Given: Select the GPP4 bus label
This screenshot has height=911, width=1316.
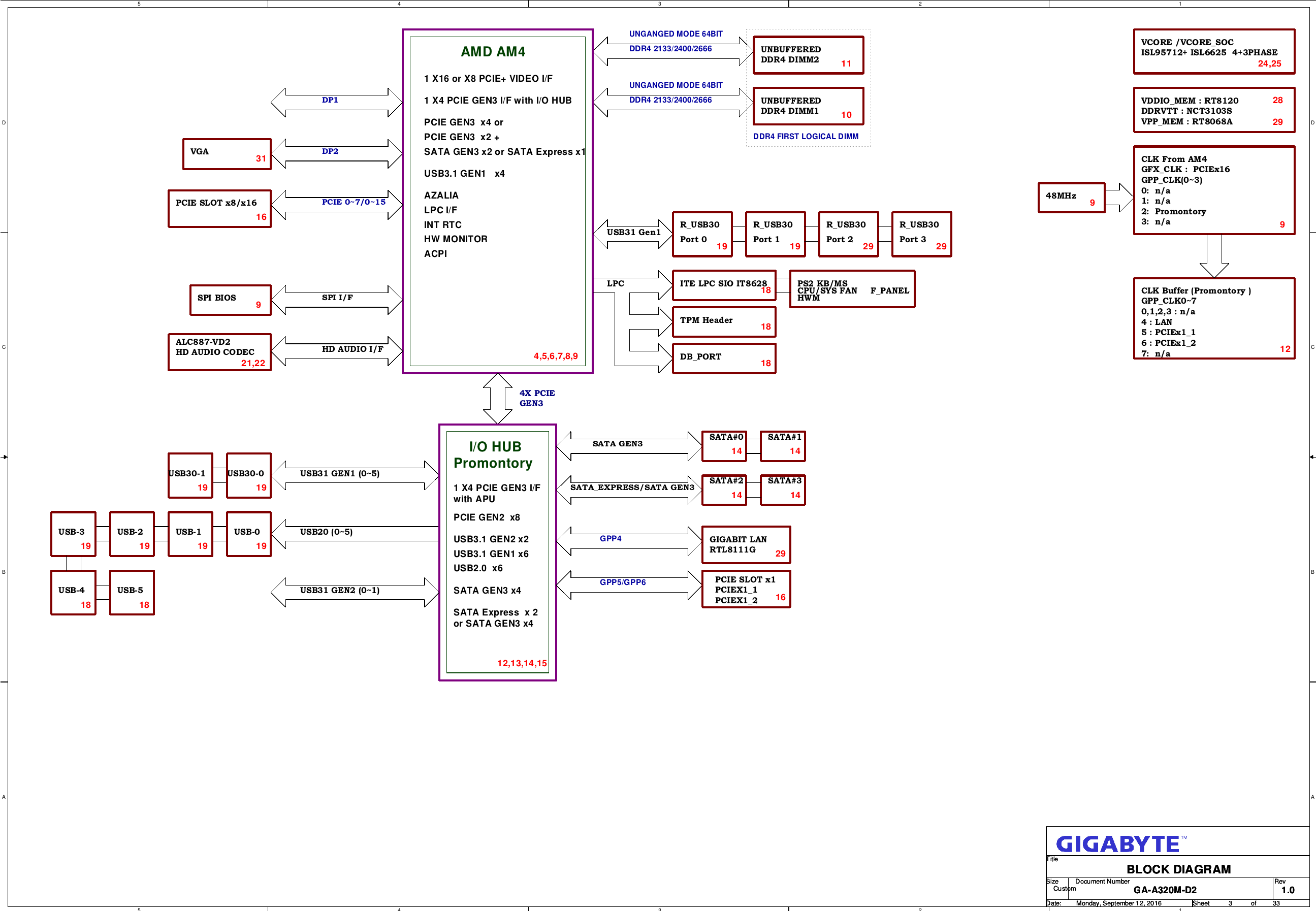Looking at the screenshot, I should coord(611,539).
